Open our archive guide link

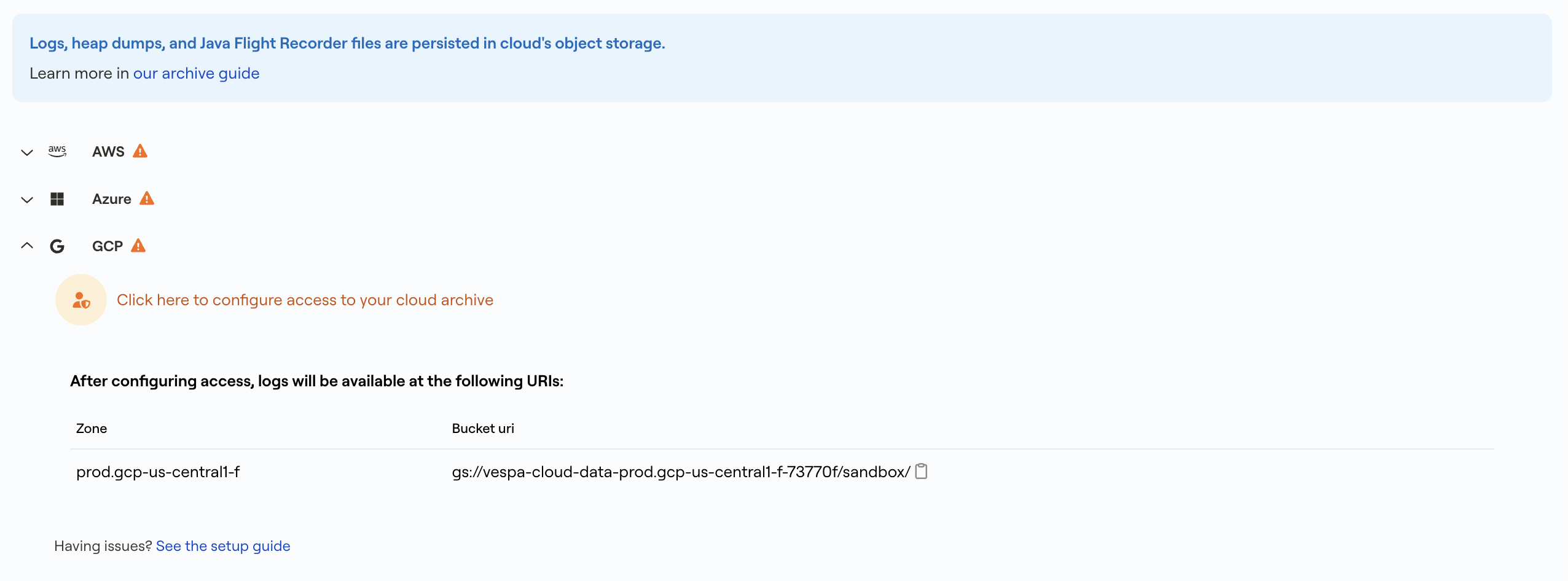point(196,73)
